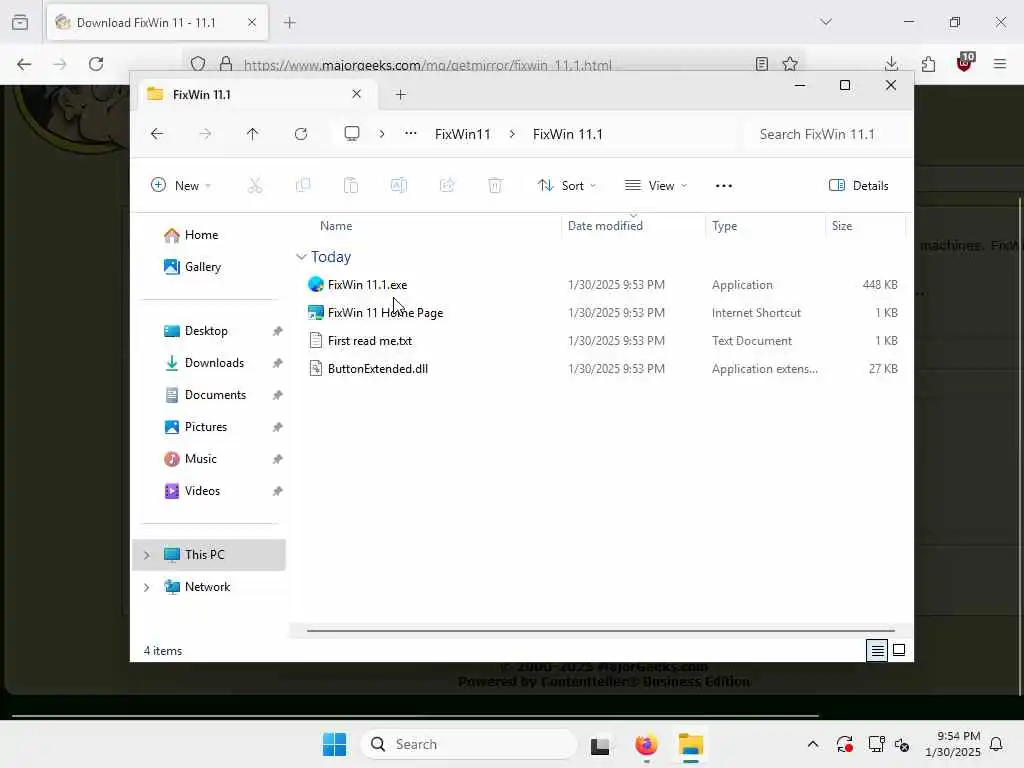Toggle Firefox reader view icon
This screenshot has height=768, width=1024.
761,64
